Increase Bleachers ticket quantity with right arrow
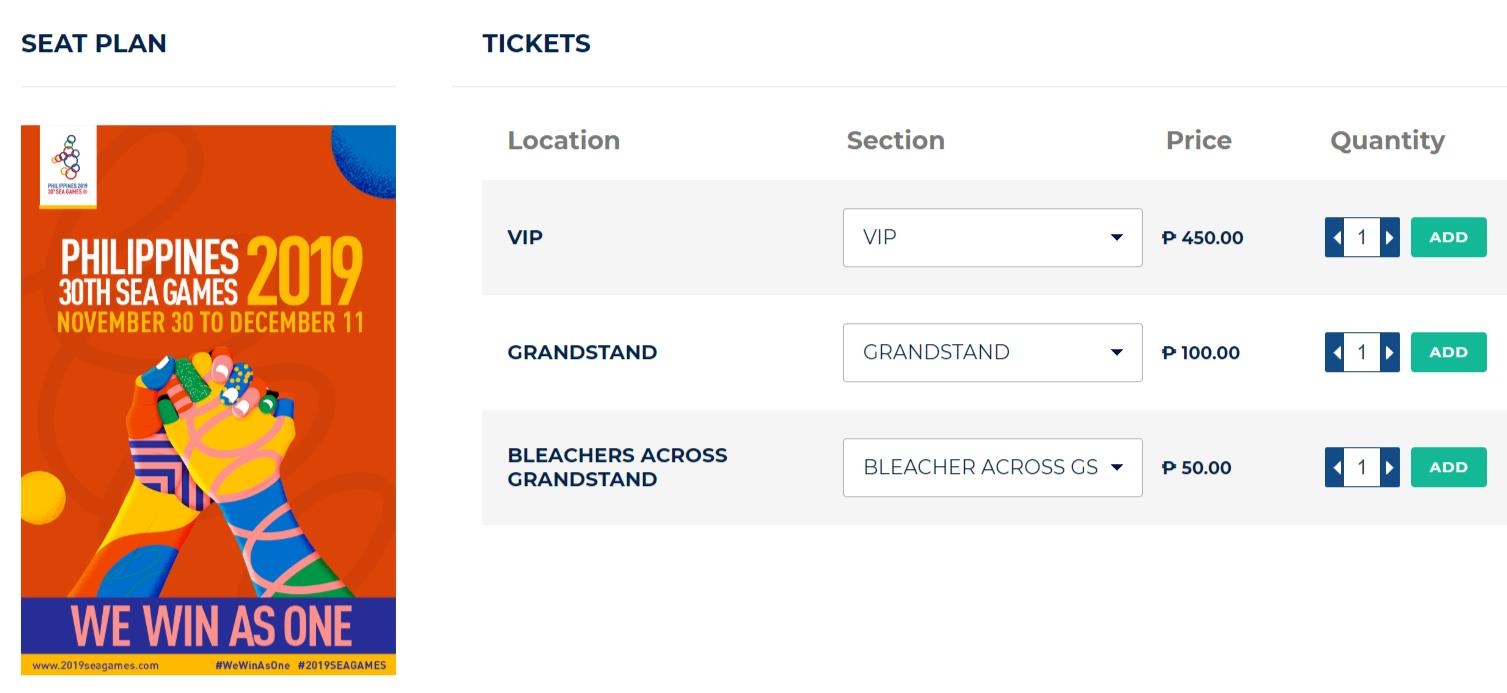This screenshot has width=1507, height=693. coord(1389,468)
